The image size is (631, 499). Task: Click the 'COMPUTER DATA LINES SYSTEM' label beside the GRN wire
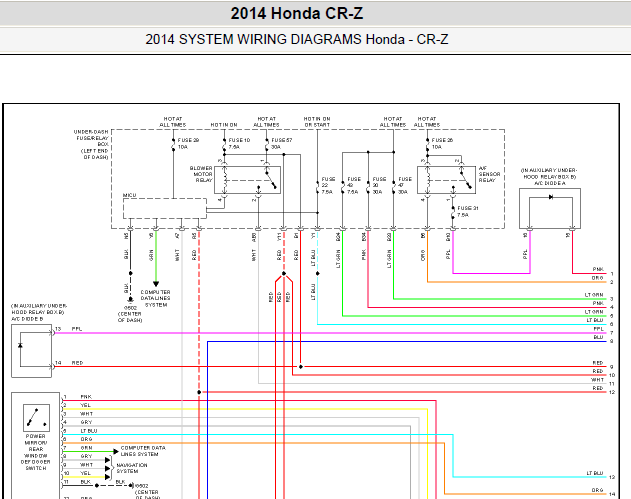[143, 451]
